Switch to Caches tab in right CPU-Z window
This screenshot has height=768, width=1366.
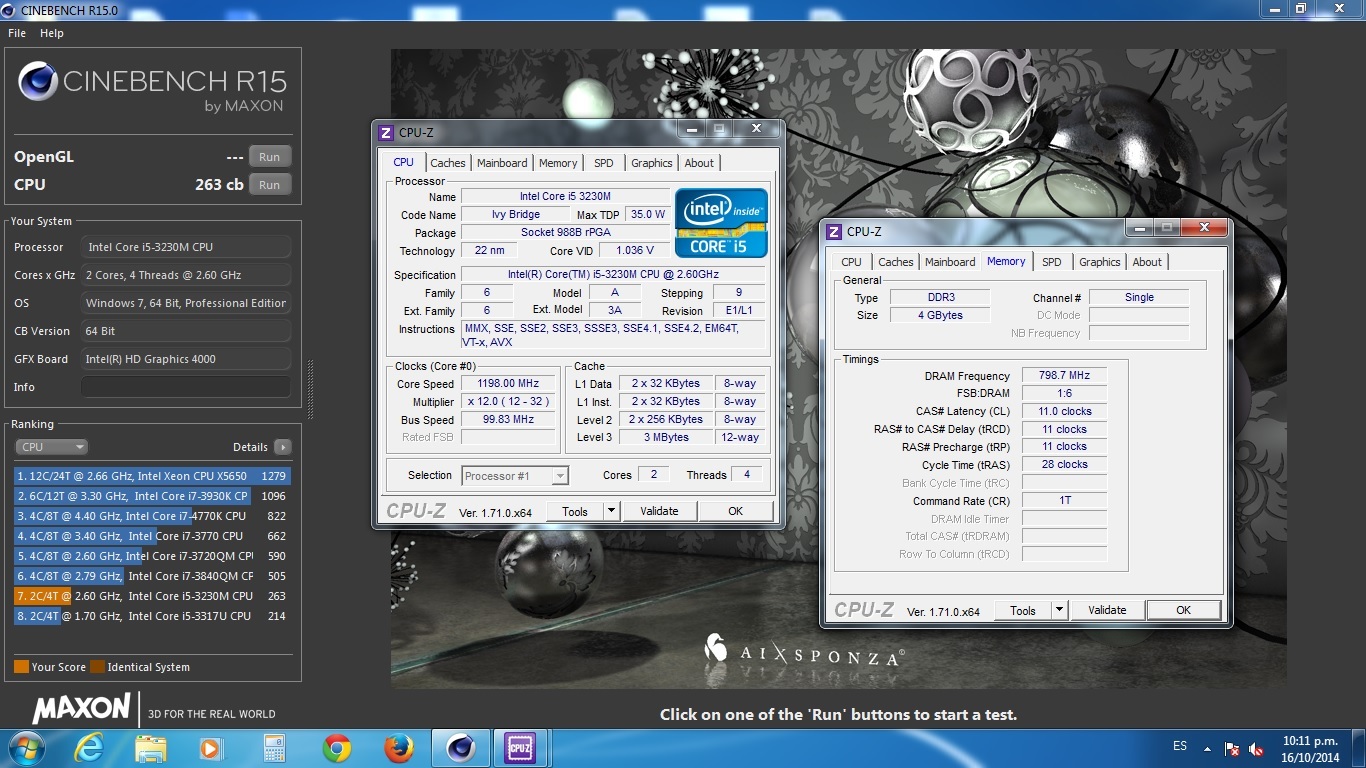coord(896,262)
